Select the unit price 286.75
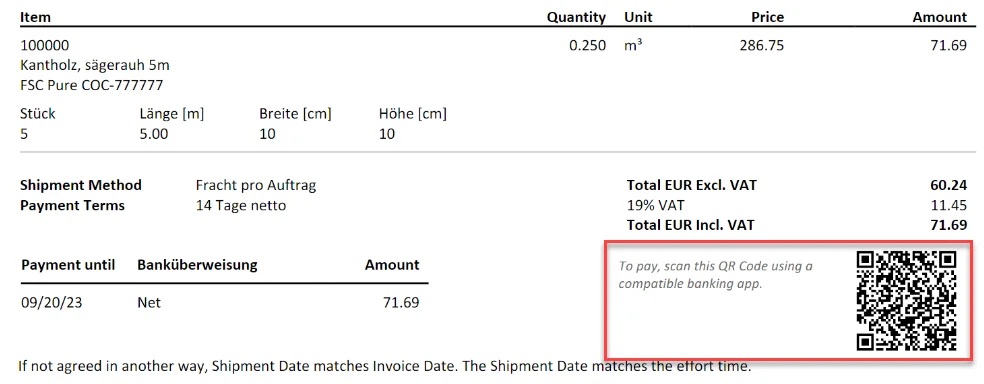The image size is (984, 384). click(762, 45)
